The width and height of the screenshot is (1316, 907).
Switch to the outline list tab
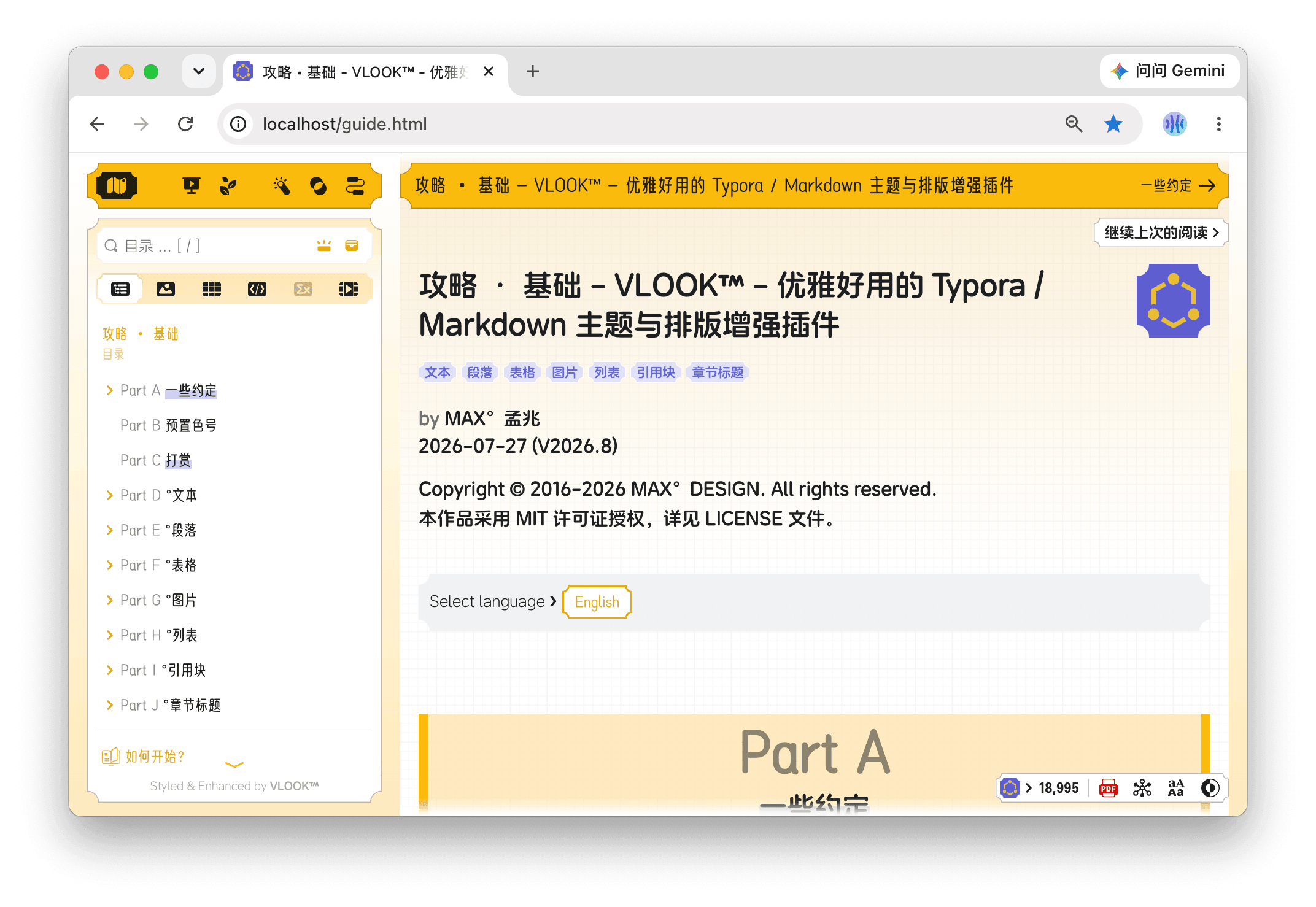click(x=120, y=289)
